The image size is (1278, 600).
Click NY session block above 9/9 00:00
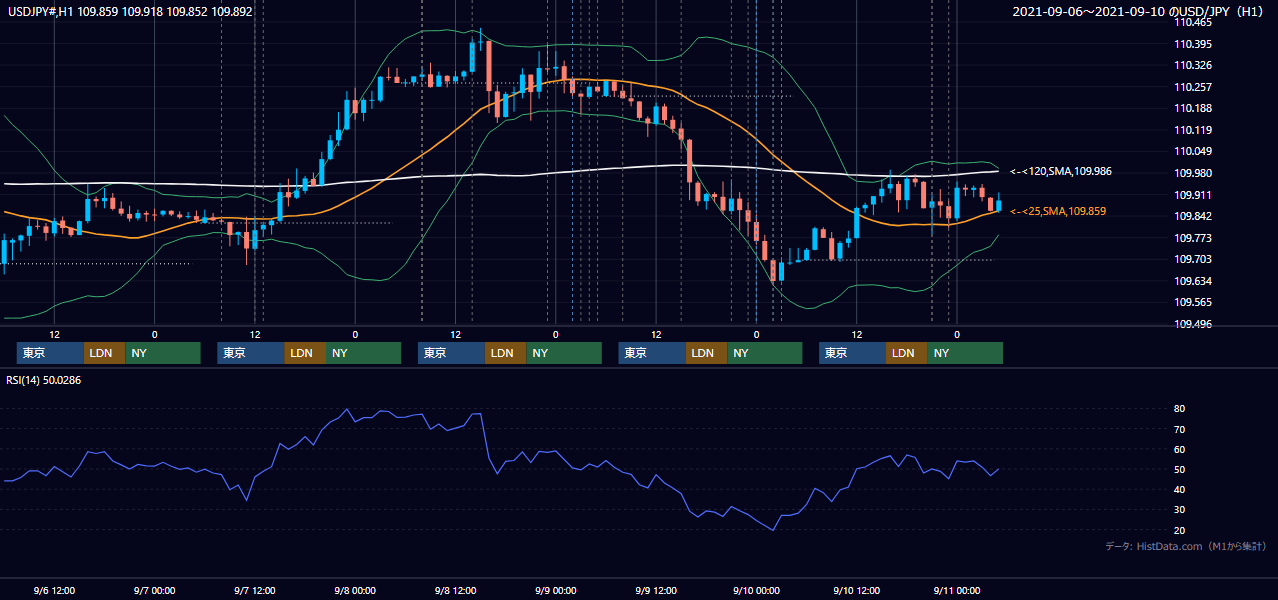click(x=564, y=353)
